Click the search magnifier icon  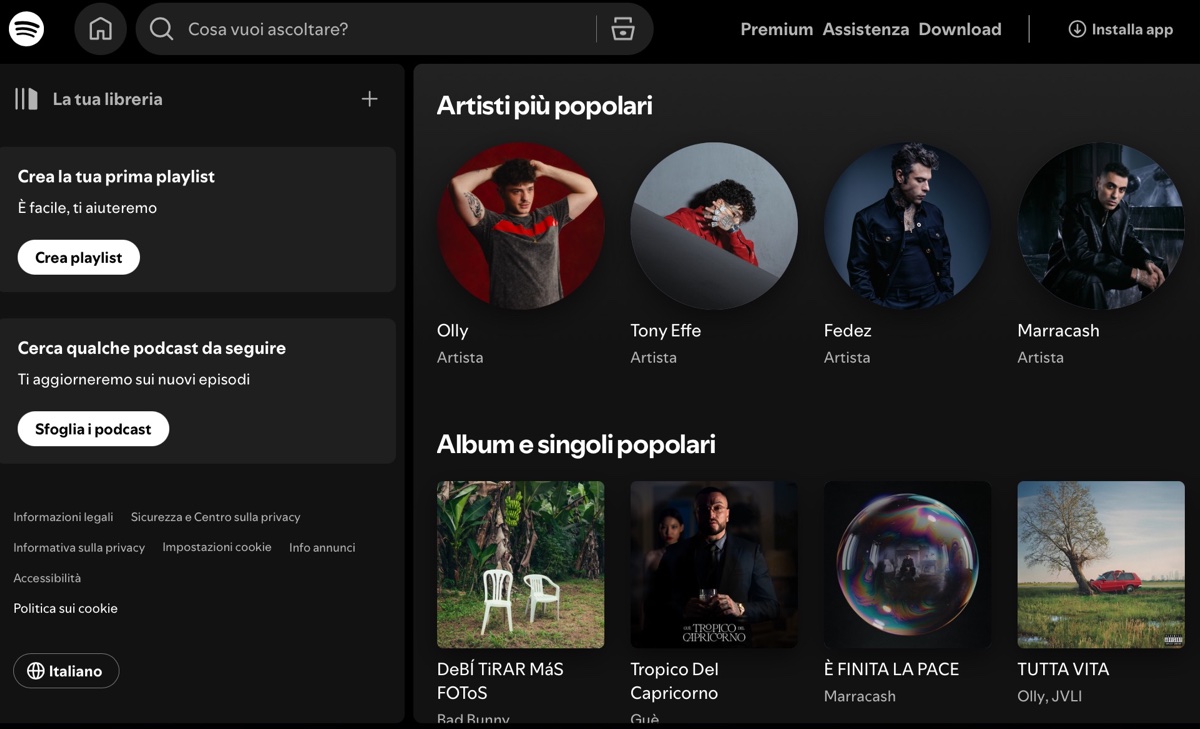point(161,29)
